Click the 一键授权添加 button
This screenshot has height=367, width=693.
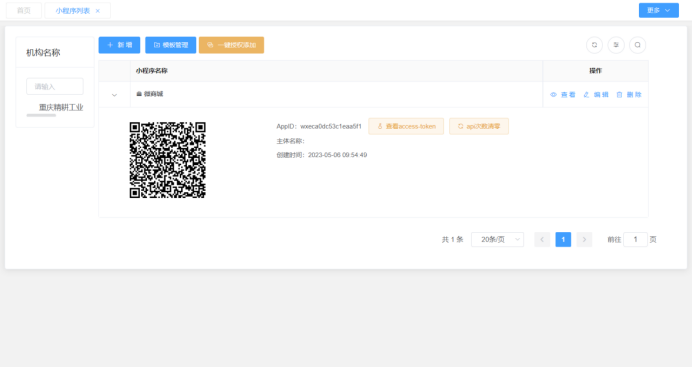tap(232, 45)
